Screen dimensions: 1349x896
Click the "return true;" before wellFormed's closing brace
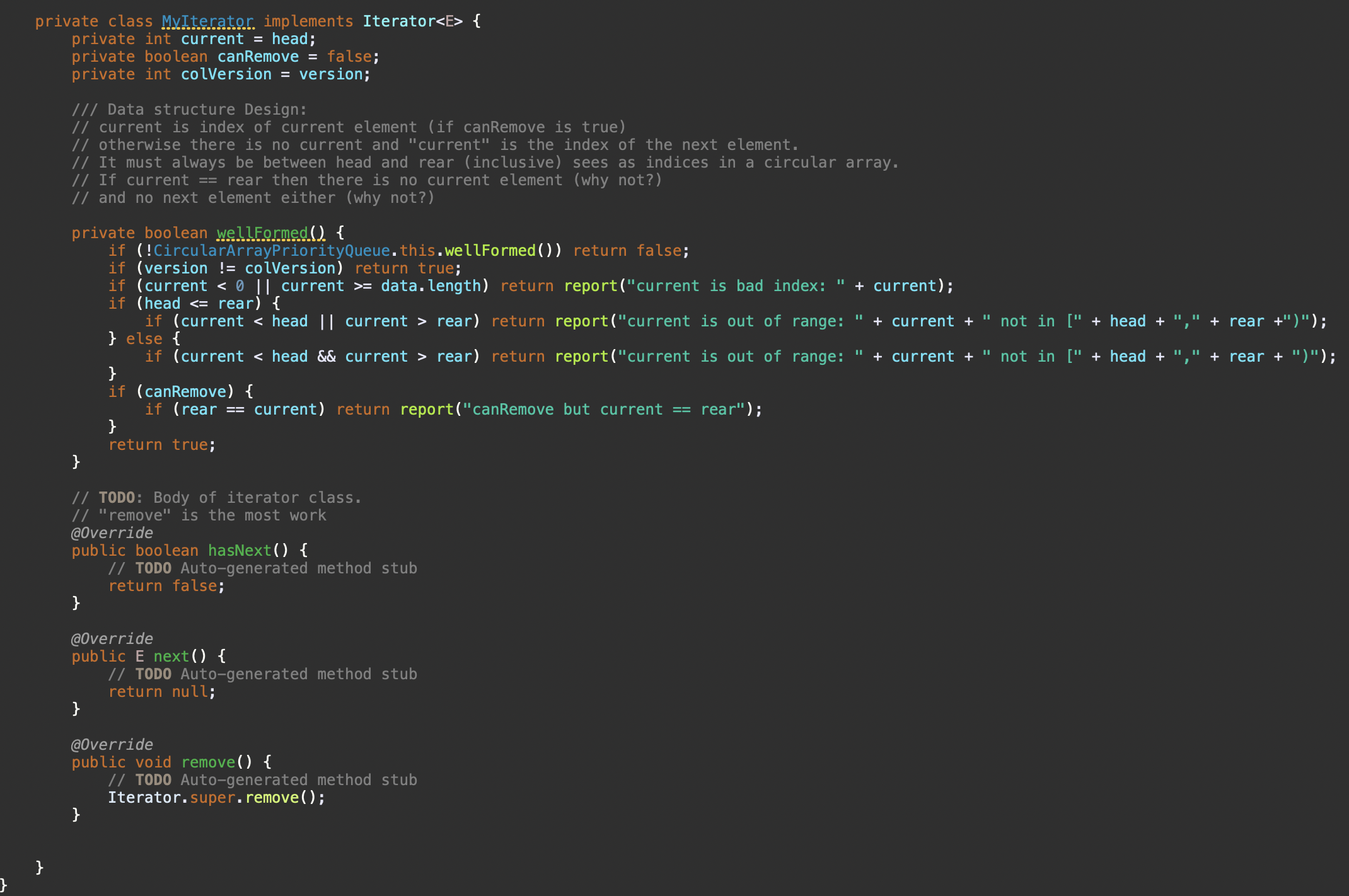pos(161,445)
